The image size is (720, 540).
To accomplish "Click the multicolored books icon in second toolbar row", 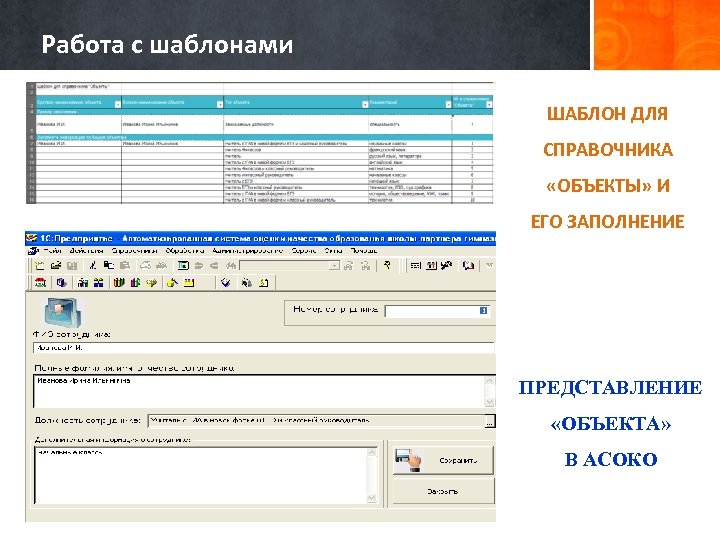I will 119,282.
